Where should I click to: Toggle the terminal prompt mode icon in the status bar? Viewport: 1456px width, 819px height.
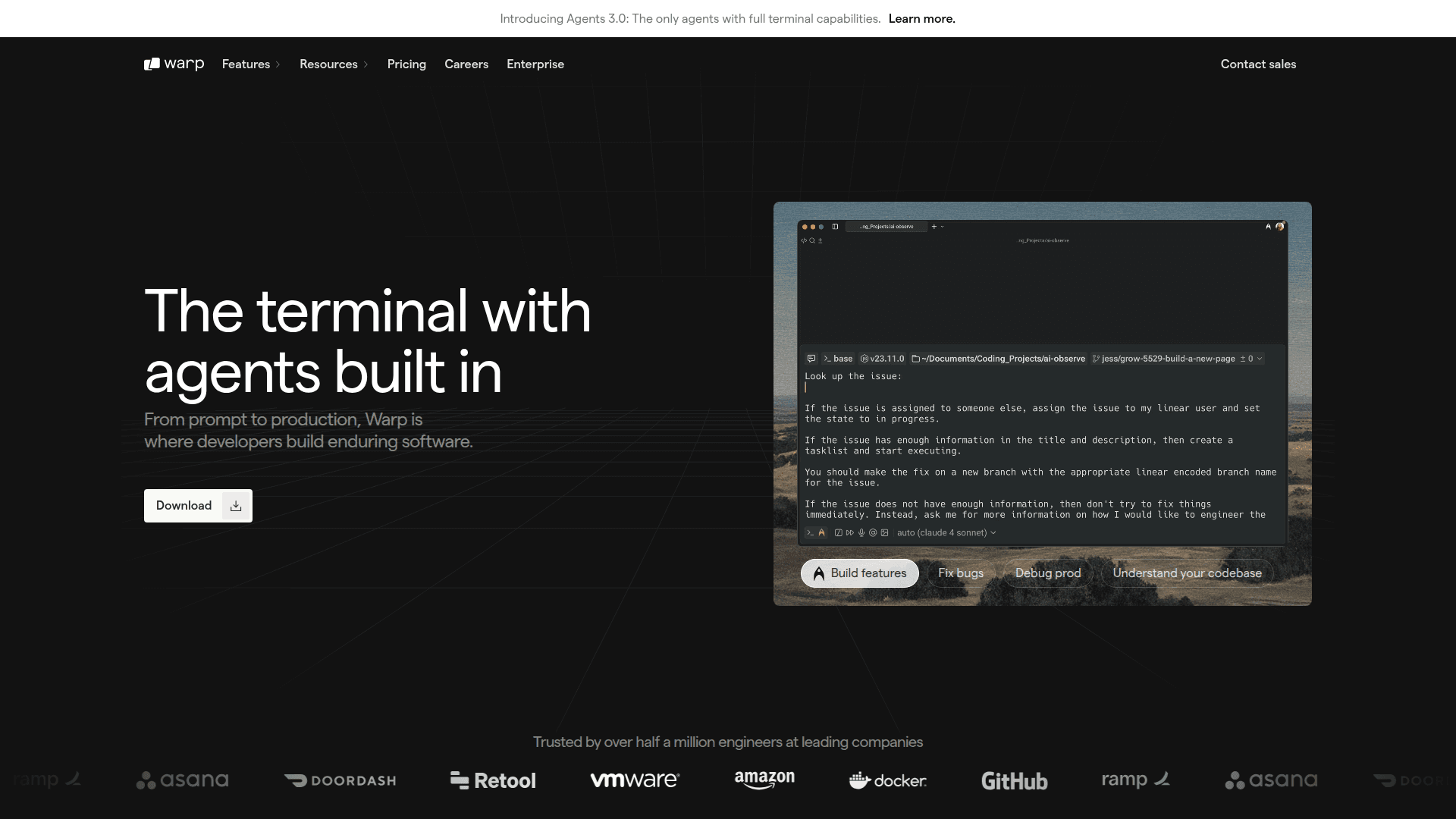pos(811,532)
